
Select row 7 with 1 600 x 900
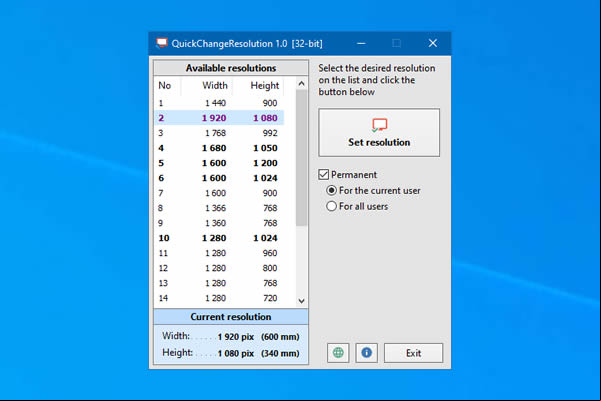click(x=219, y=193)
